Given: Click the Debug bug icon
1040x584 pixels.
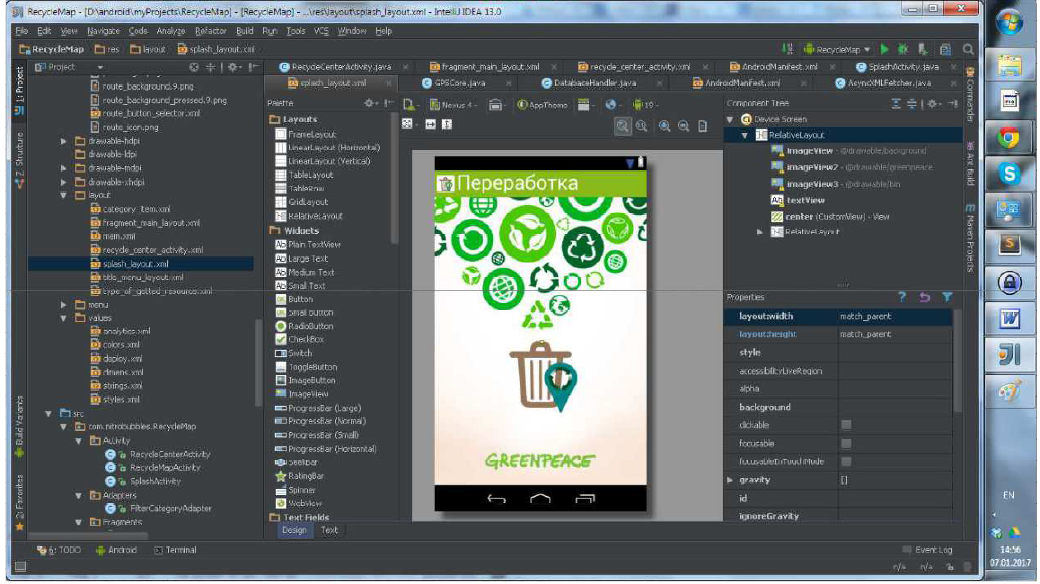Looking at the screenshot, I should click(903, 49).
